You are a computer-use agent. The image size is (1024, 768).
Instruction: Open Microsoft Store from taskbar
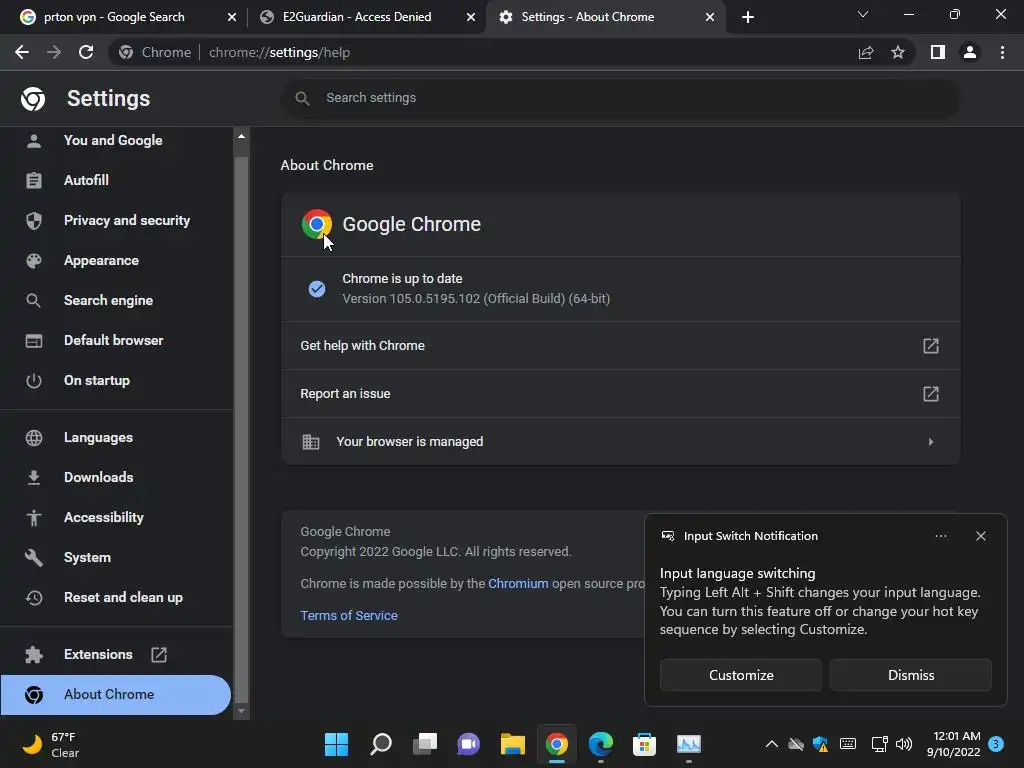[x=645, y=744]
